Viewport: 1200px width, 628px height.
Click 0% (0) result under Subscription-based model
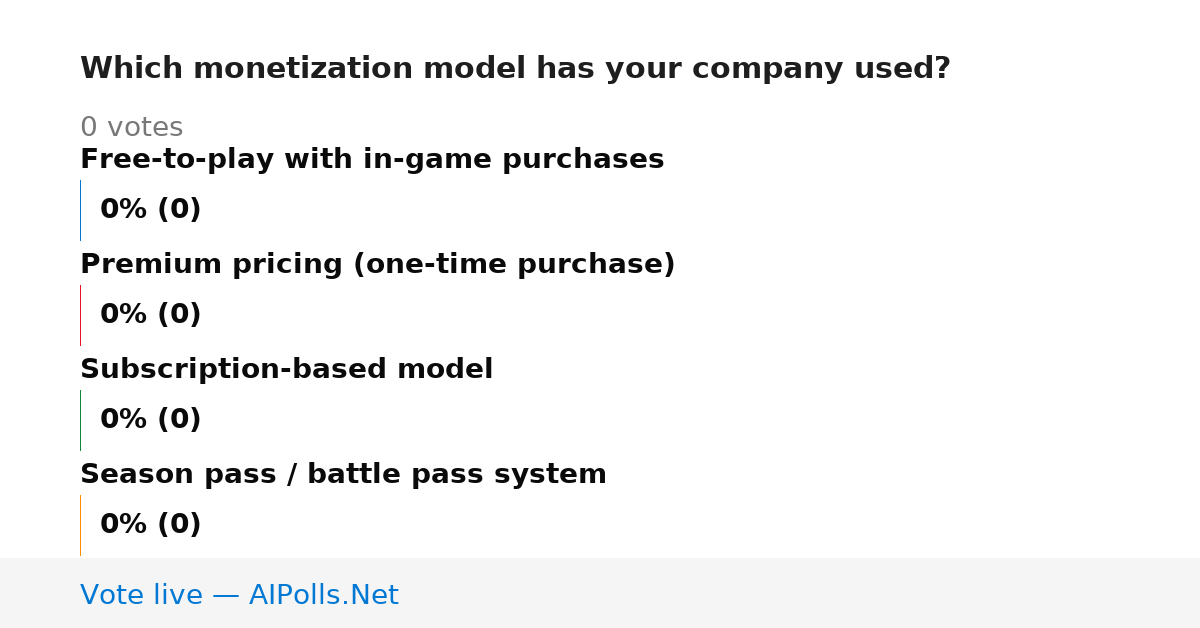pos(151,420)
